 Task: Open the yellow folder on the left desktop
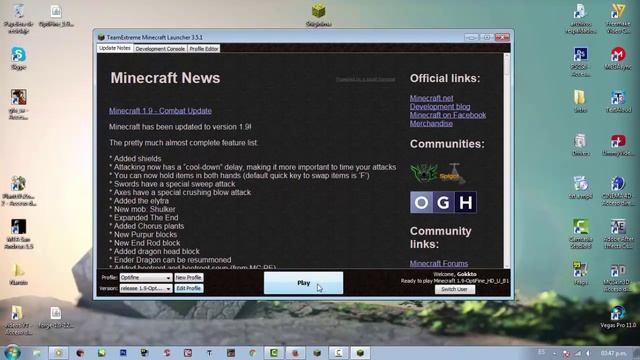pyautogui.click(x=18, y=274)
